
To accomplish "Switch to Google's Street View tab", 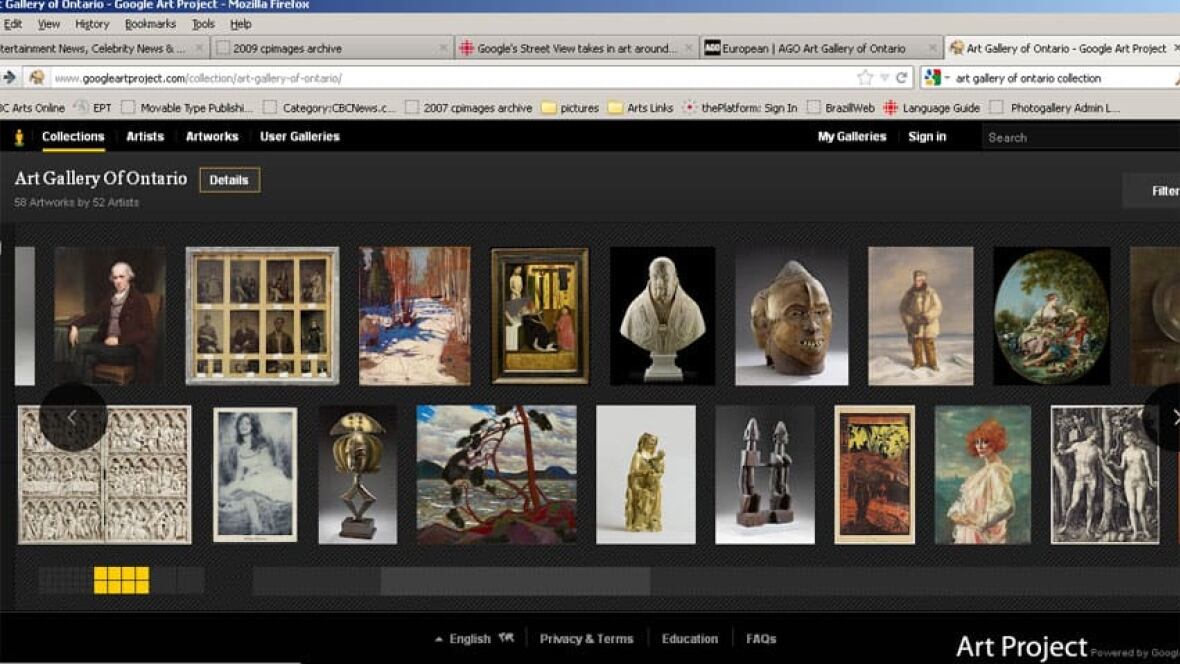I will pos(576,48).
